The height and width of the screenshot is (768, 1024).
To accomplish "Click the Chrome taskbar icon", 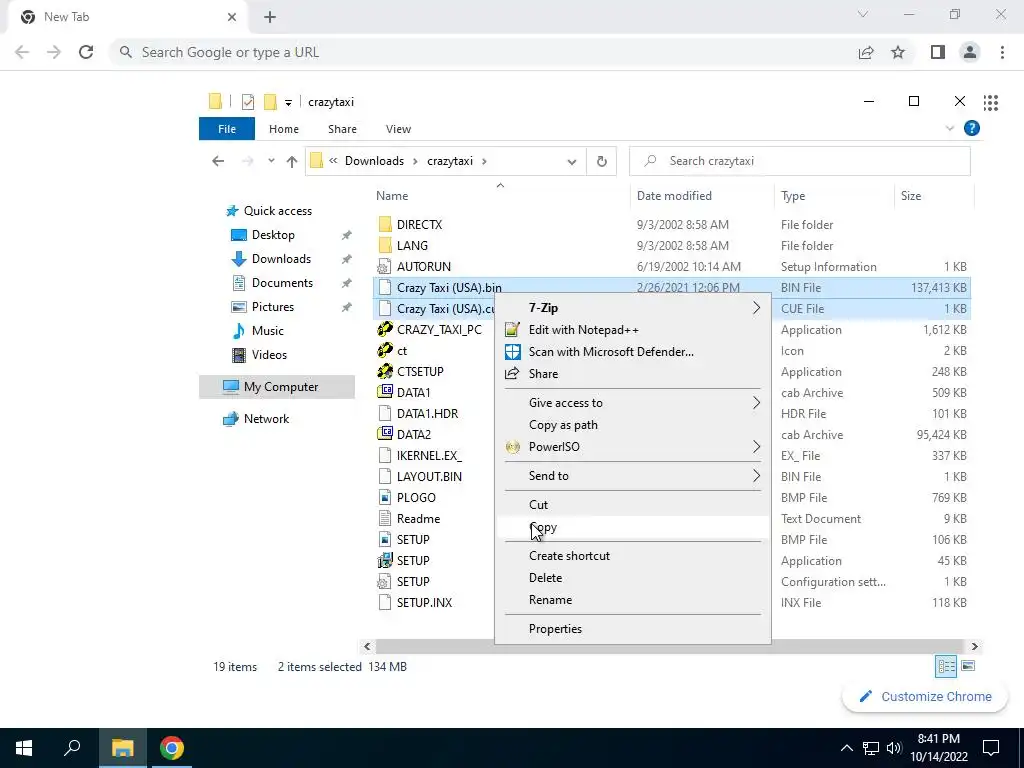I will point(172,748).
